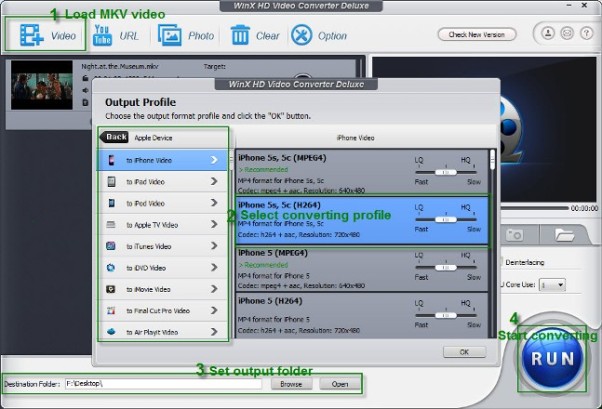Expand the to Final Cut Pro Video chevron
Viewport: 602px width, 409px height.
(x=214, y=311)
